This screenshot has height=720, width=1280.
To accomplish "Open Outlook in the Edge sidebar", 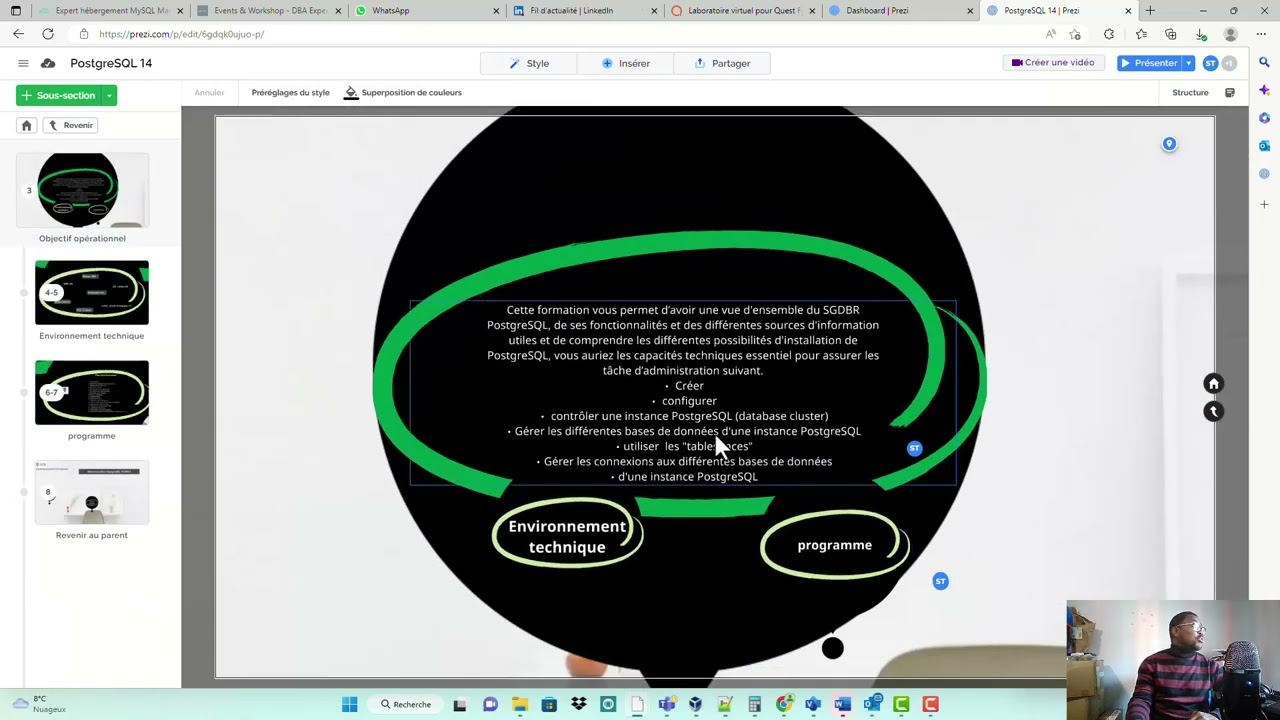I will (1264, 146).
